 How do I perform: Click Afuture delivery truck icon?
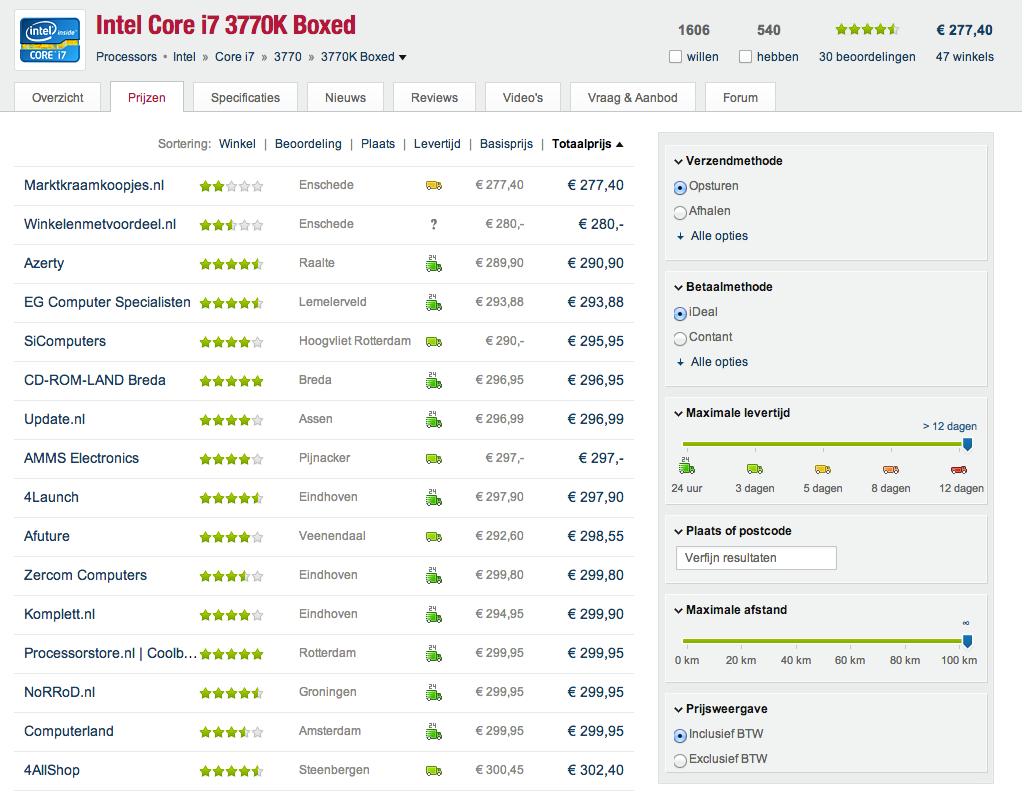click(x=433, y=537)
